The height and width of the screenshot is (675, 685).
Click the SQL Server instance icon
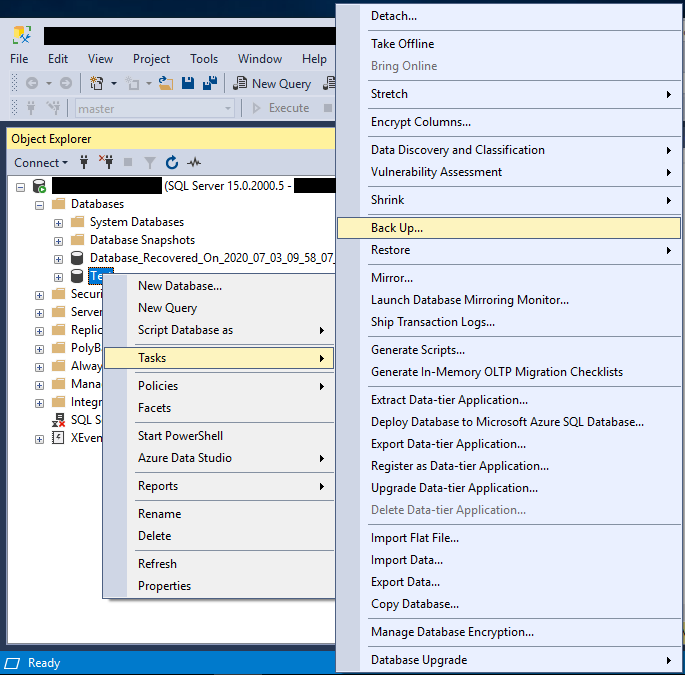click(x=40, y=186)
